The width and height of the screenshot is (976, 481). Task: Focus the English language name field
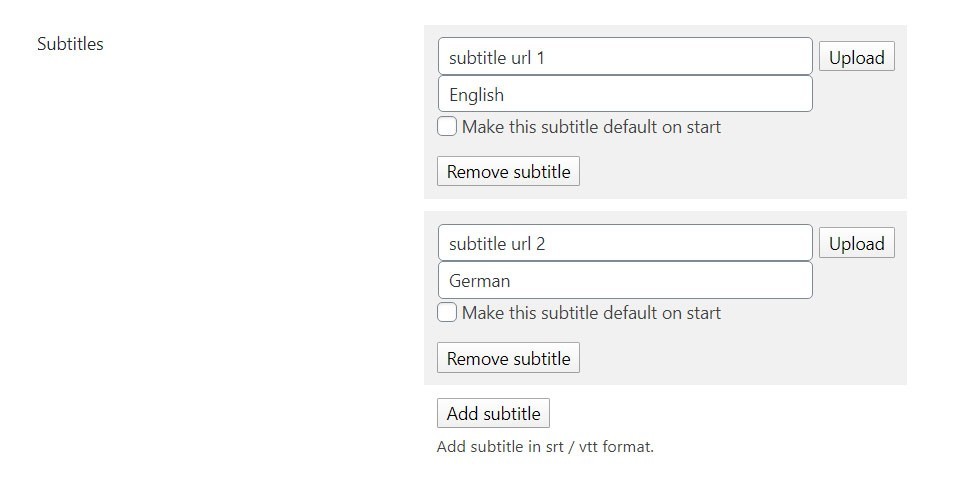[x=625, y=95]
